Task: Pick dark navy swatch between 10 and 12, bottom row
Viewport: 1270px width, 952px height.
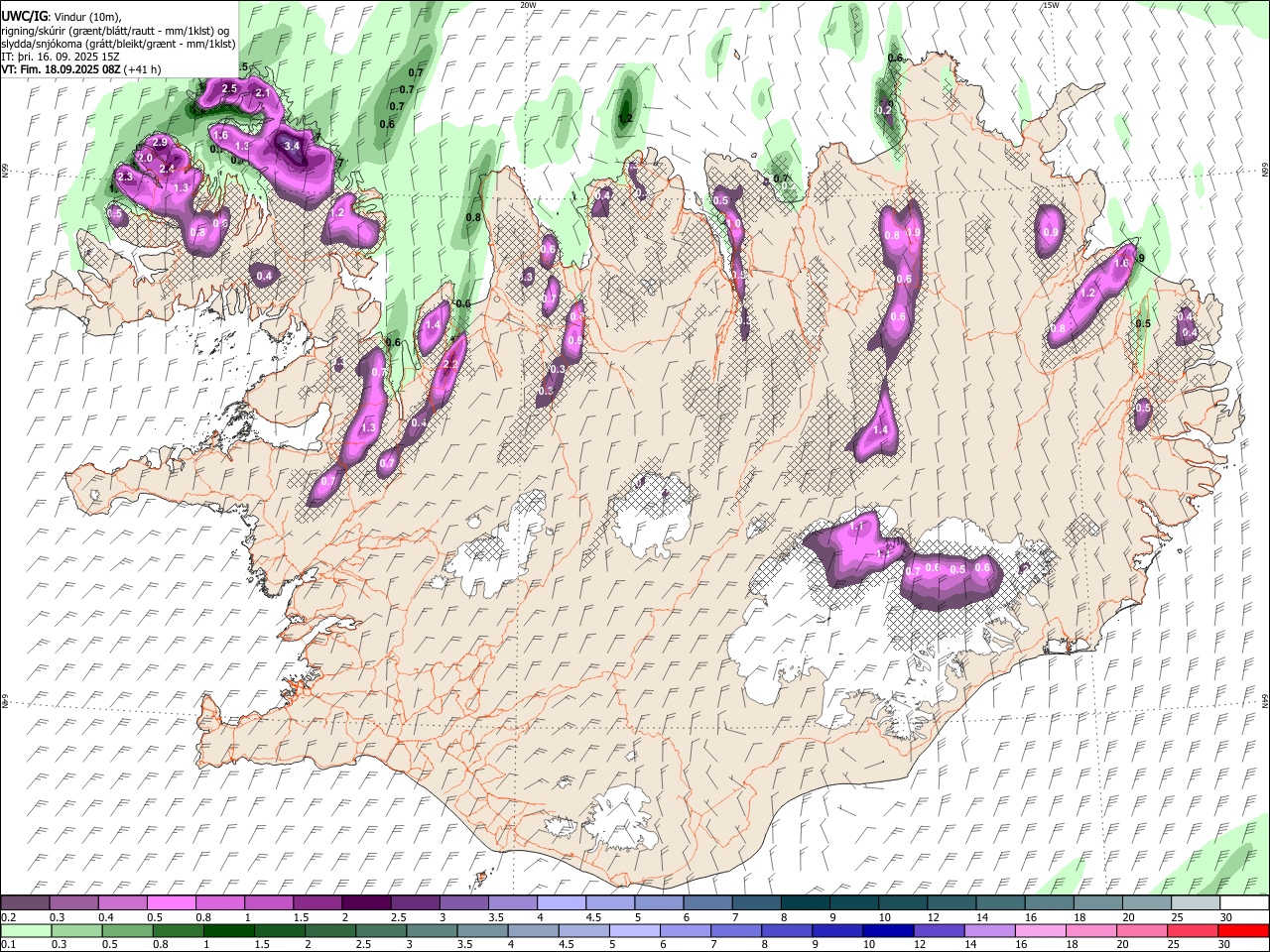Action: pos(886,931)
